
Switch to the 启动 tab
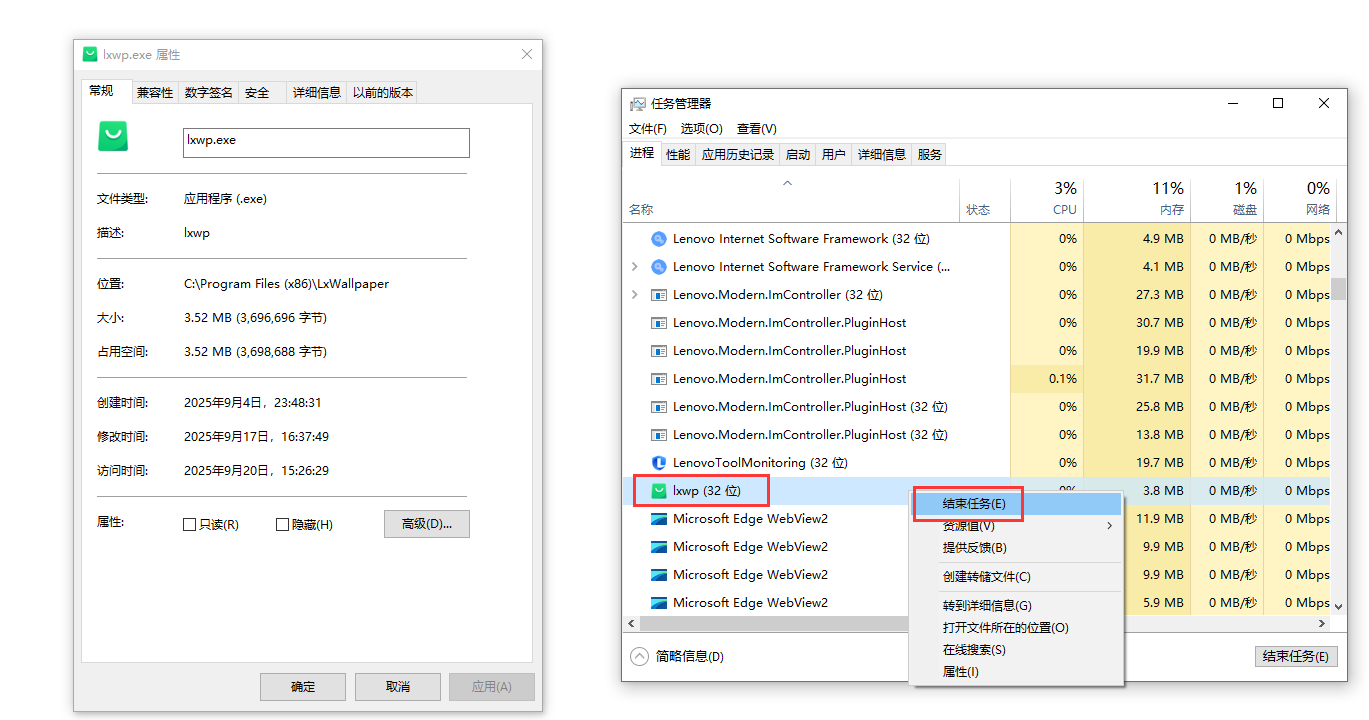click(798, 154)
